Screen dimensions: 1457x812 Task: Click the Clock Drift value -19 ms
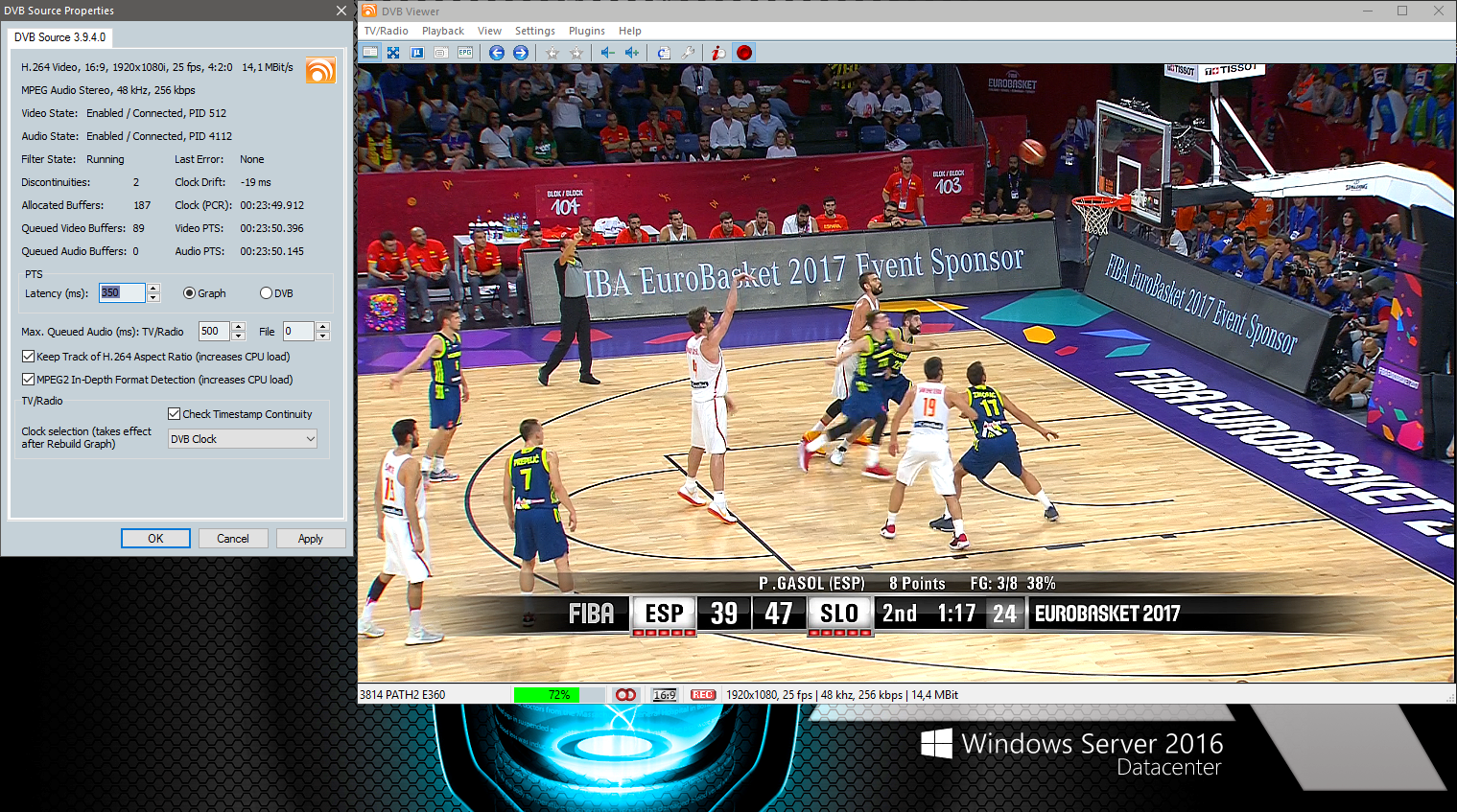click(x=255, y=182)
